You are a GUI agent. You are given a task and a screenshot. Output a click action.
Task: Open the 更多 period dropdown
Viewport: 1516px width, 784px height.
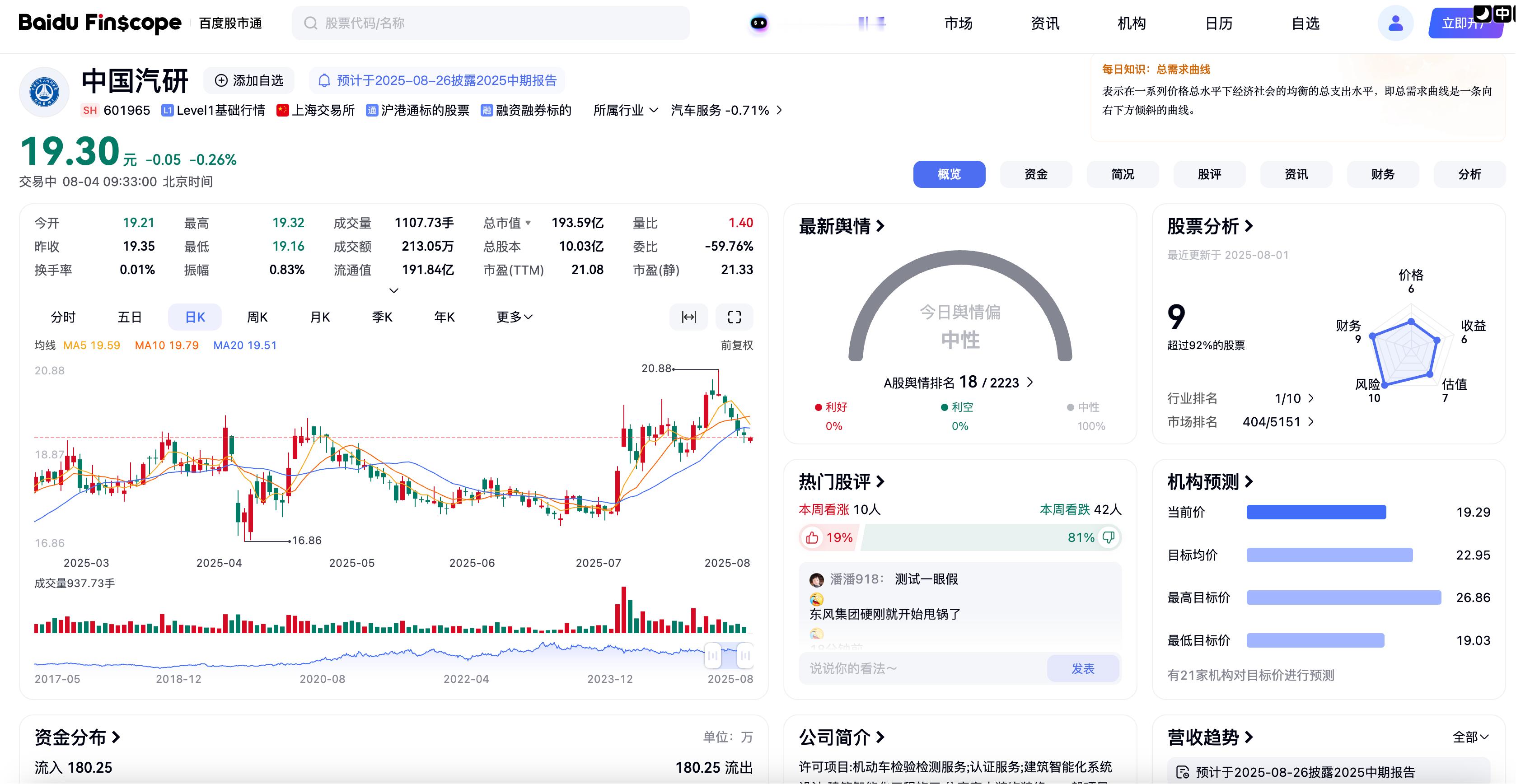[x=515, y=317]
